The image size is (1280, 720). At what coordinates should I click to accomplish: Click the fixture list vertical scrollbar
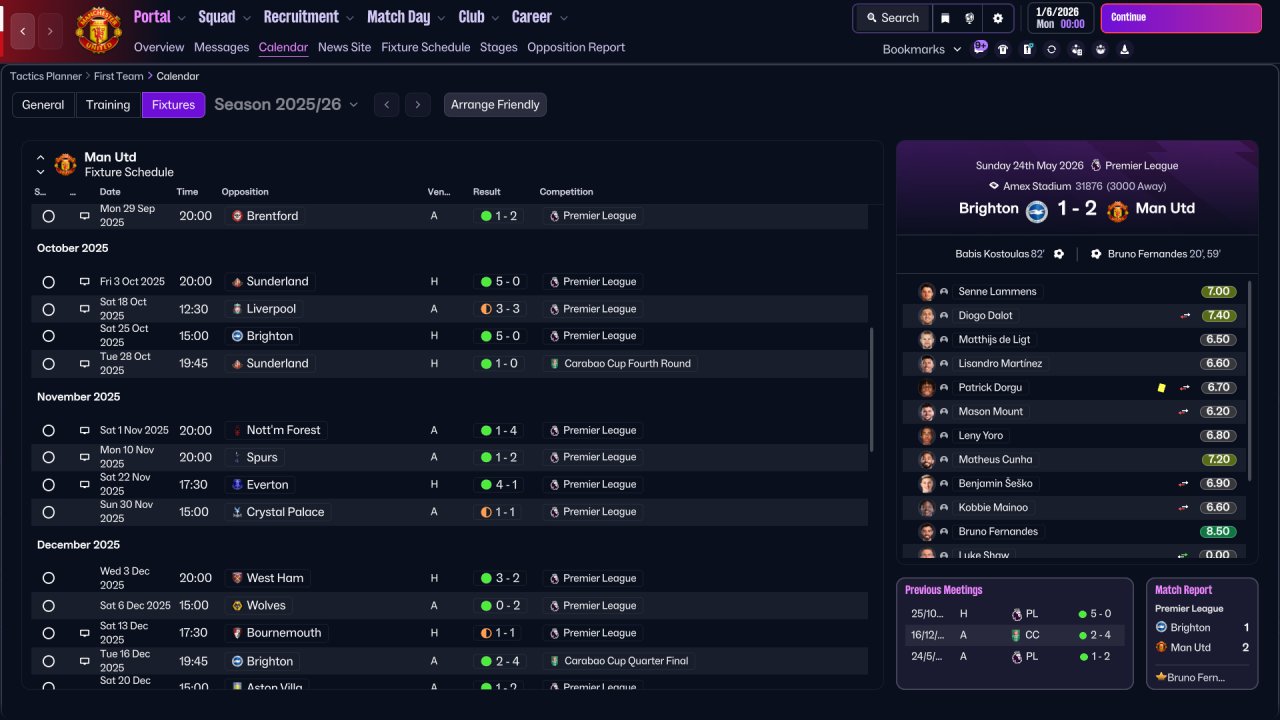point(872,390)
